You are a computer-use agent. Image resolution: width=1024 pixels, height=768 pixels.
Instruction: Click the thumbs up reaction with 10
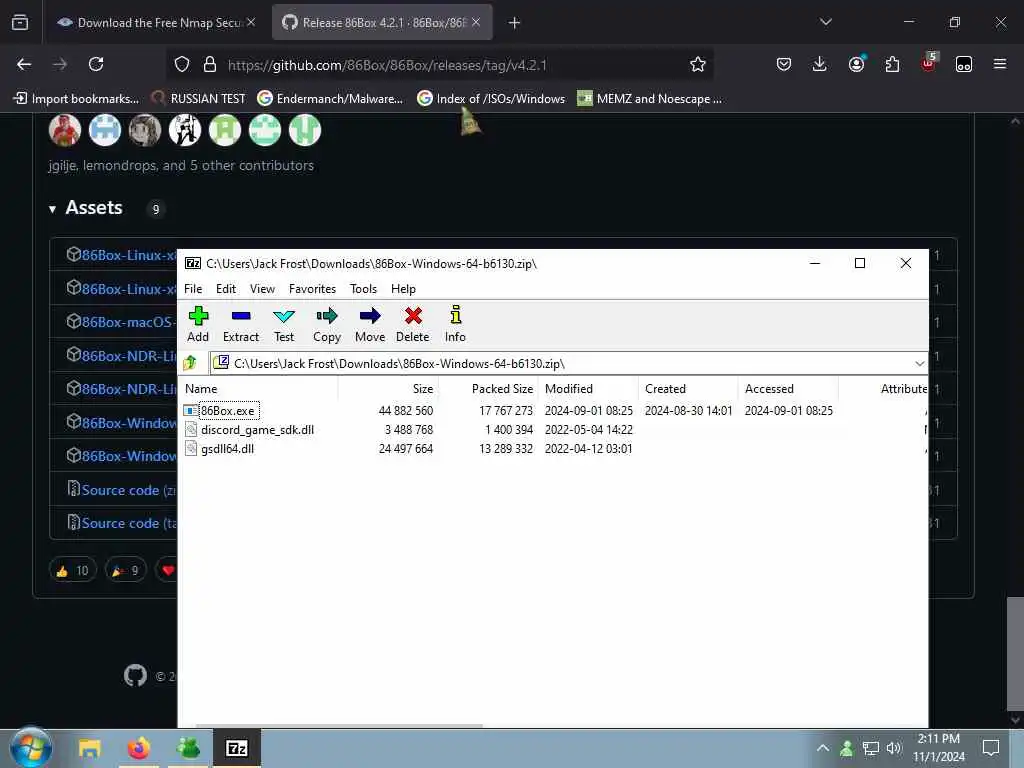pos(72,571)
